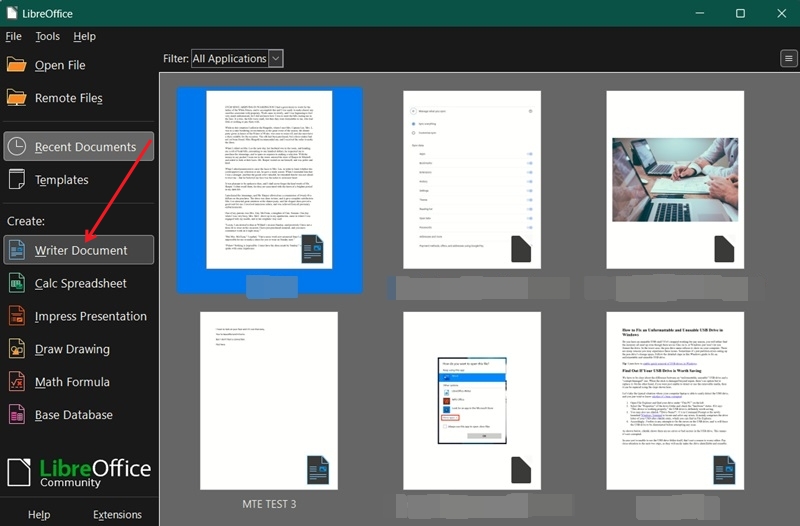The width and height of the screenshot is (800, 526).
Task: Open the hamburger actions menu button
Action: pos(788,58)
